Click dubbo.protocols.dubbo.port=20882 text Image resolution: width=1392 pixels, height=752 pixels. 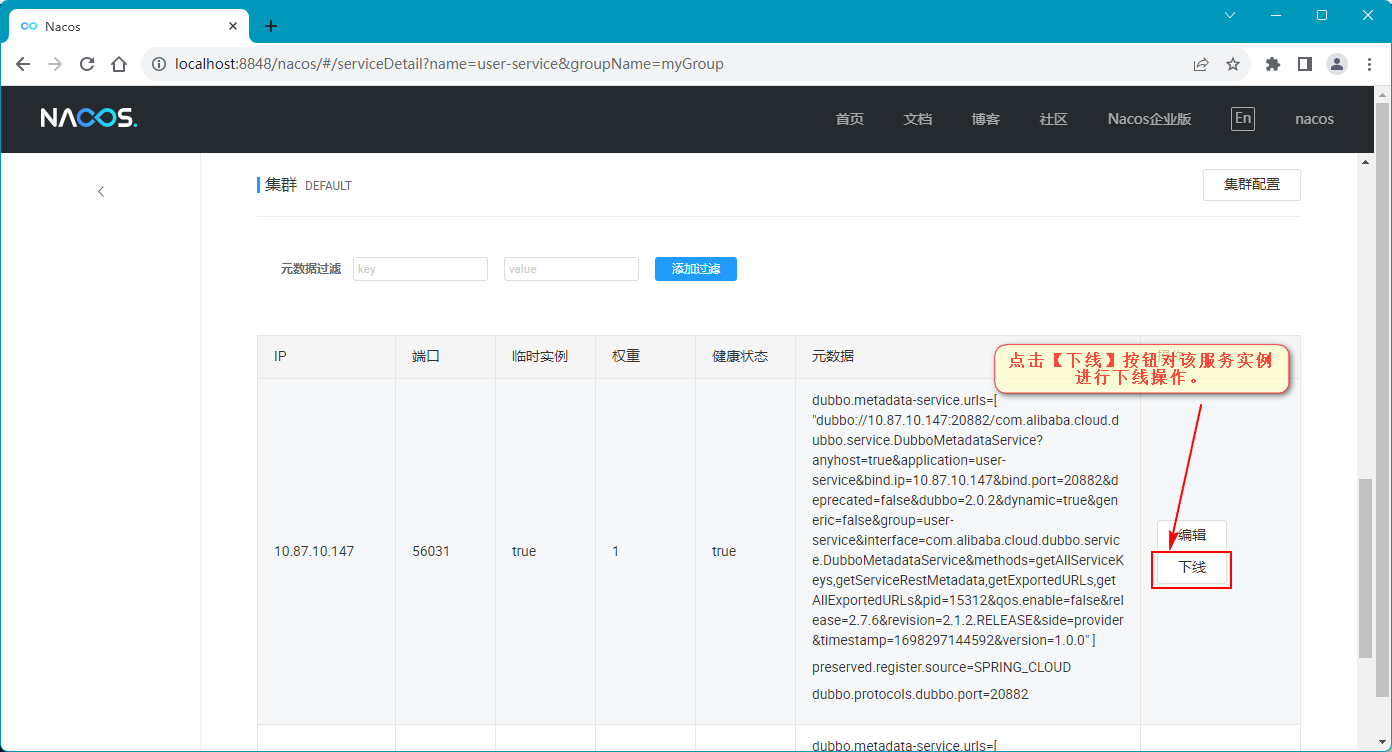coord(920,694)
